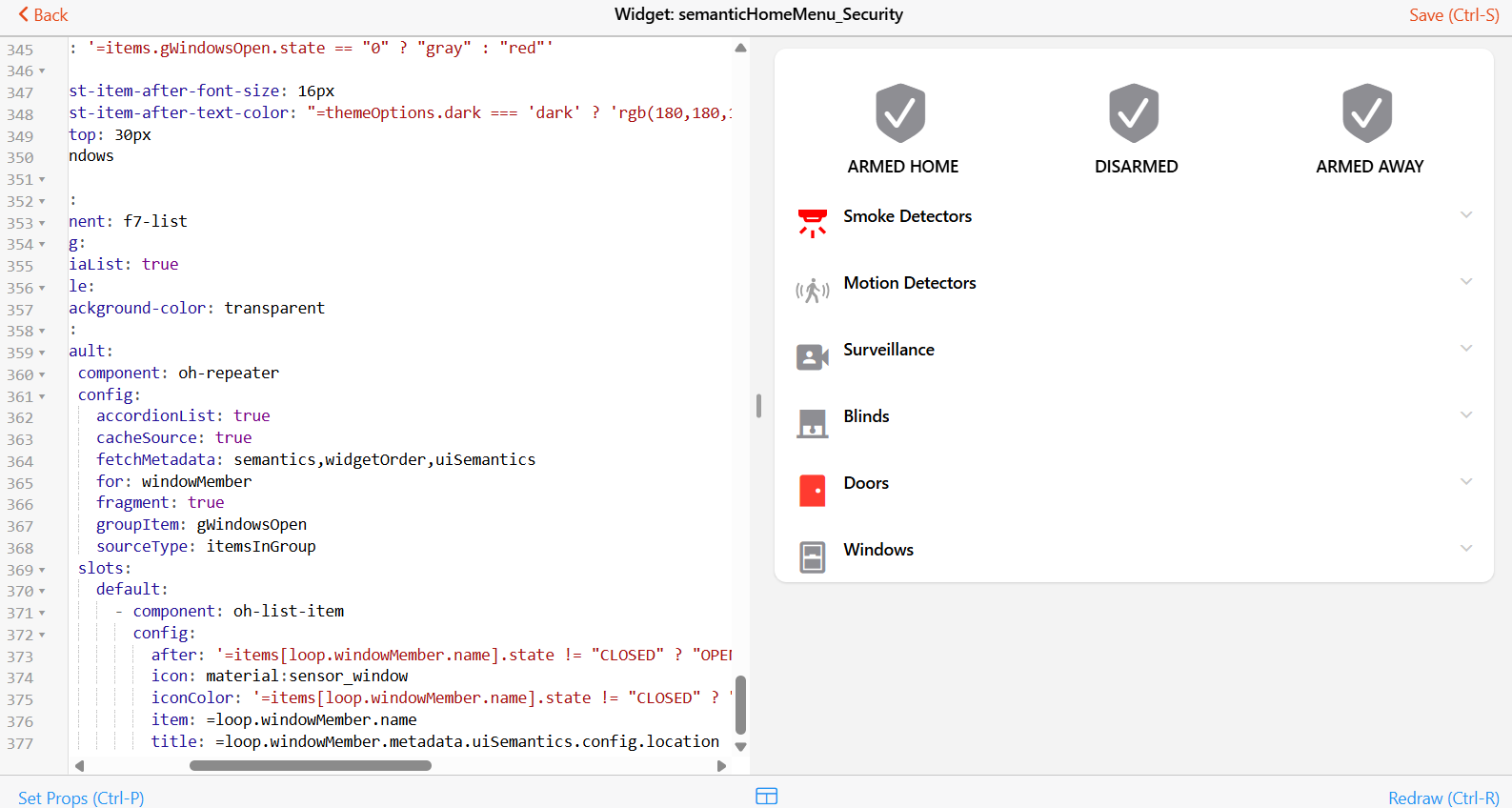Click the surveillance camera icon

point(812,357)
